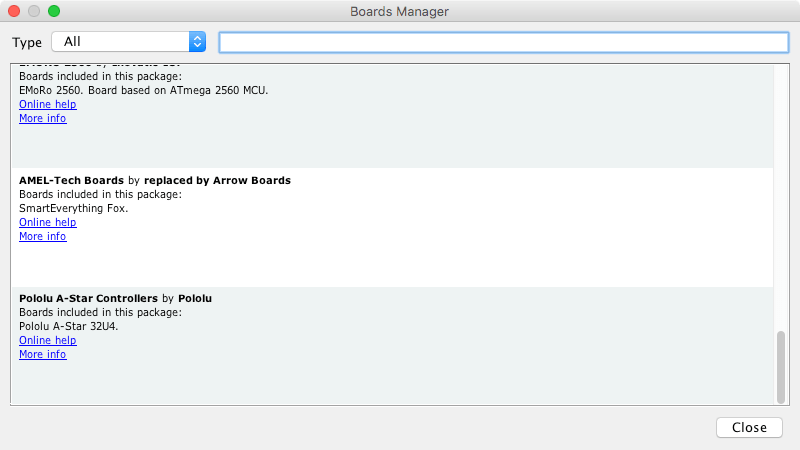Click the EMoRo 2560 board description text
800x450 pixels.
coord(144,90)
